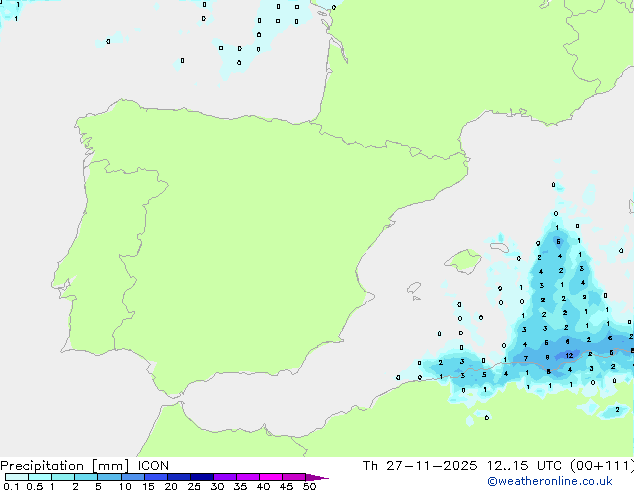Click the 45–50 mm legend swatch
The width and height of the screenshot is (634, 490).
click(x=294, y=477)
